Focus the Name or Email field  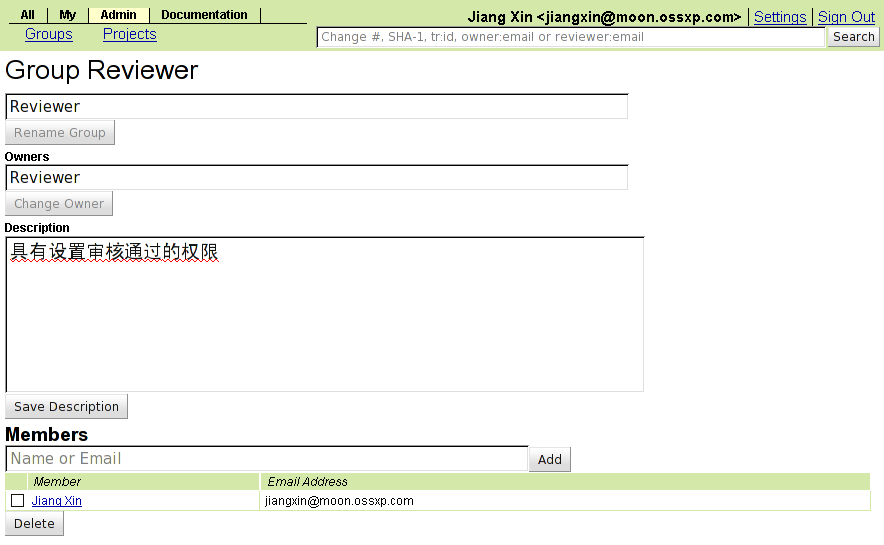[267, 459]
